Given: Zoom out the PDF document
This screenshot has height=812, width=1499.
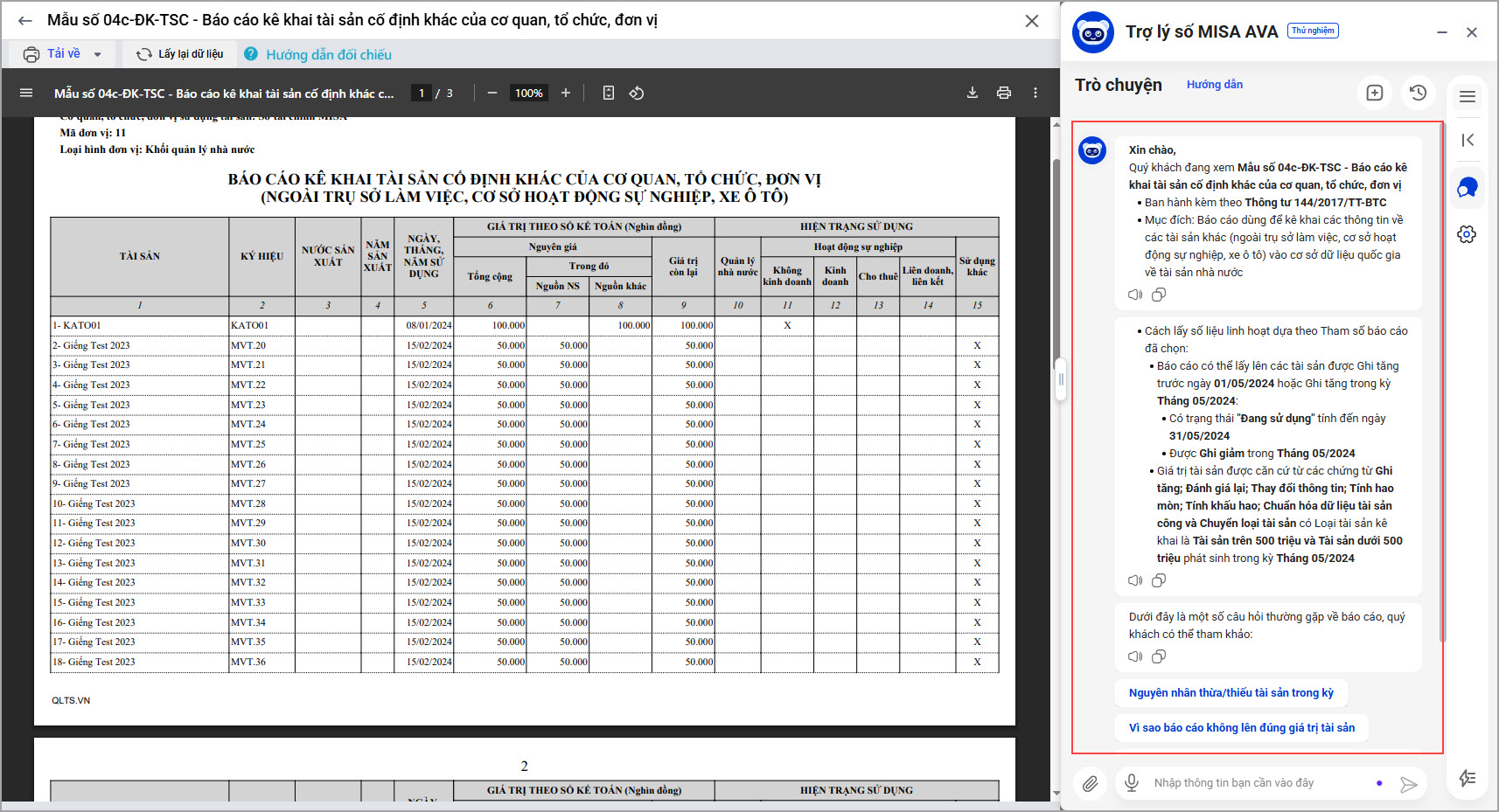Looking at the screenshot, I should [x=492, y=93].
